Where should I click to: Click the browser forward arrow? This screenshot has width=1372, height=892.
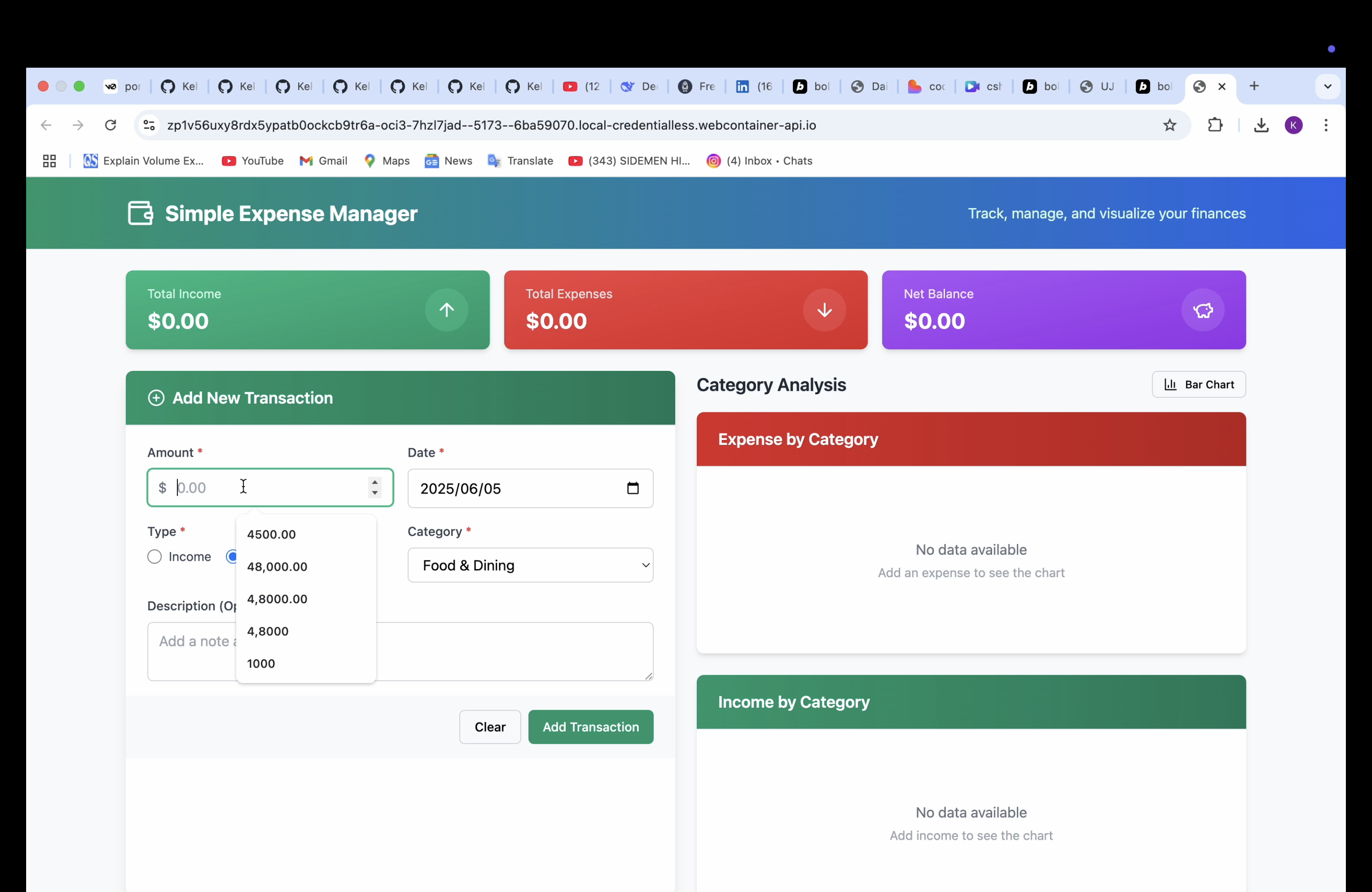point(78,125)
